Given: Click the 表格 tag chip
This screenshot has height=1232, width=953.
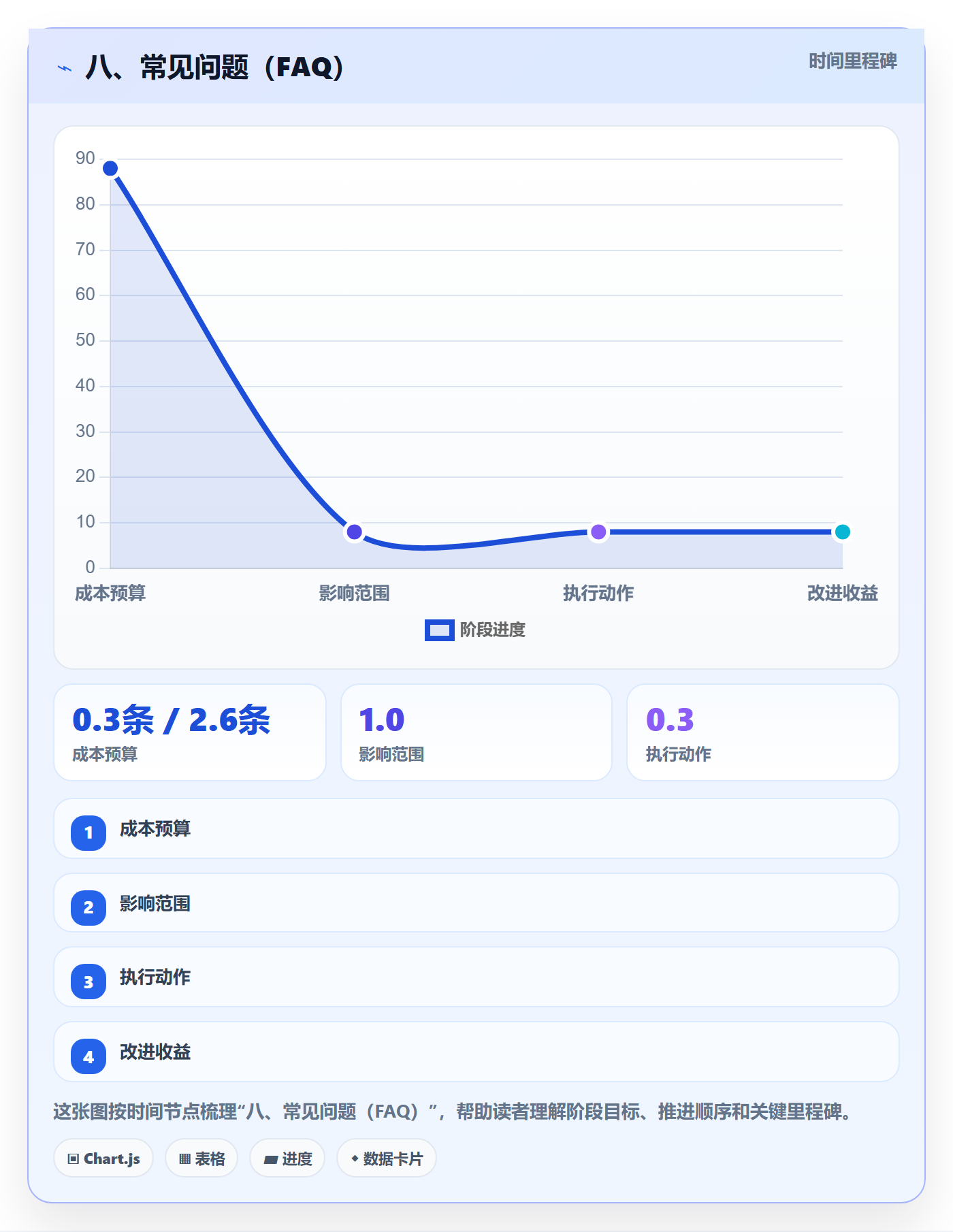Looking at the screenshot, I should 201,1158.
